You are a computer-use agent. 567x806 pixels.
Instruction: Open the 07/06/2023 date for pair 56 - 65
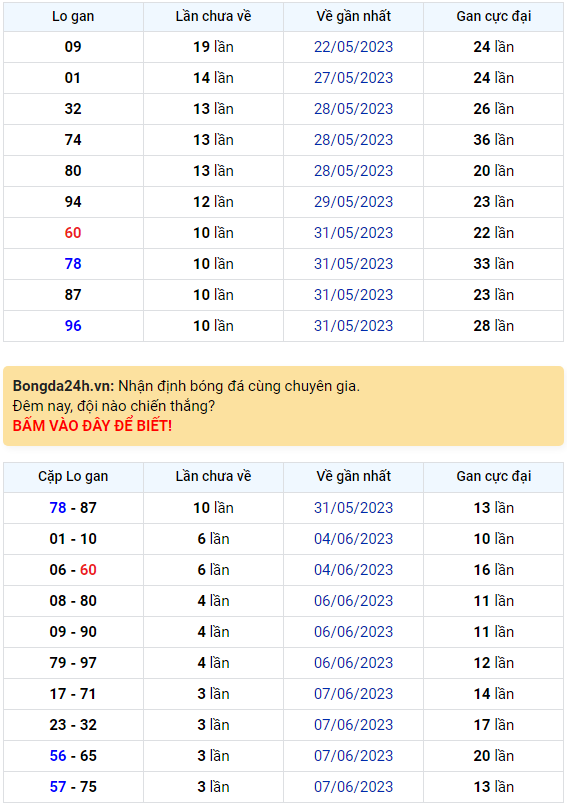354,756
